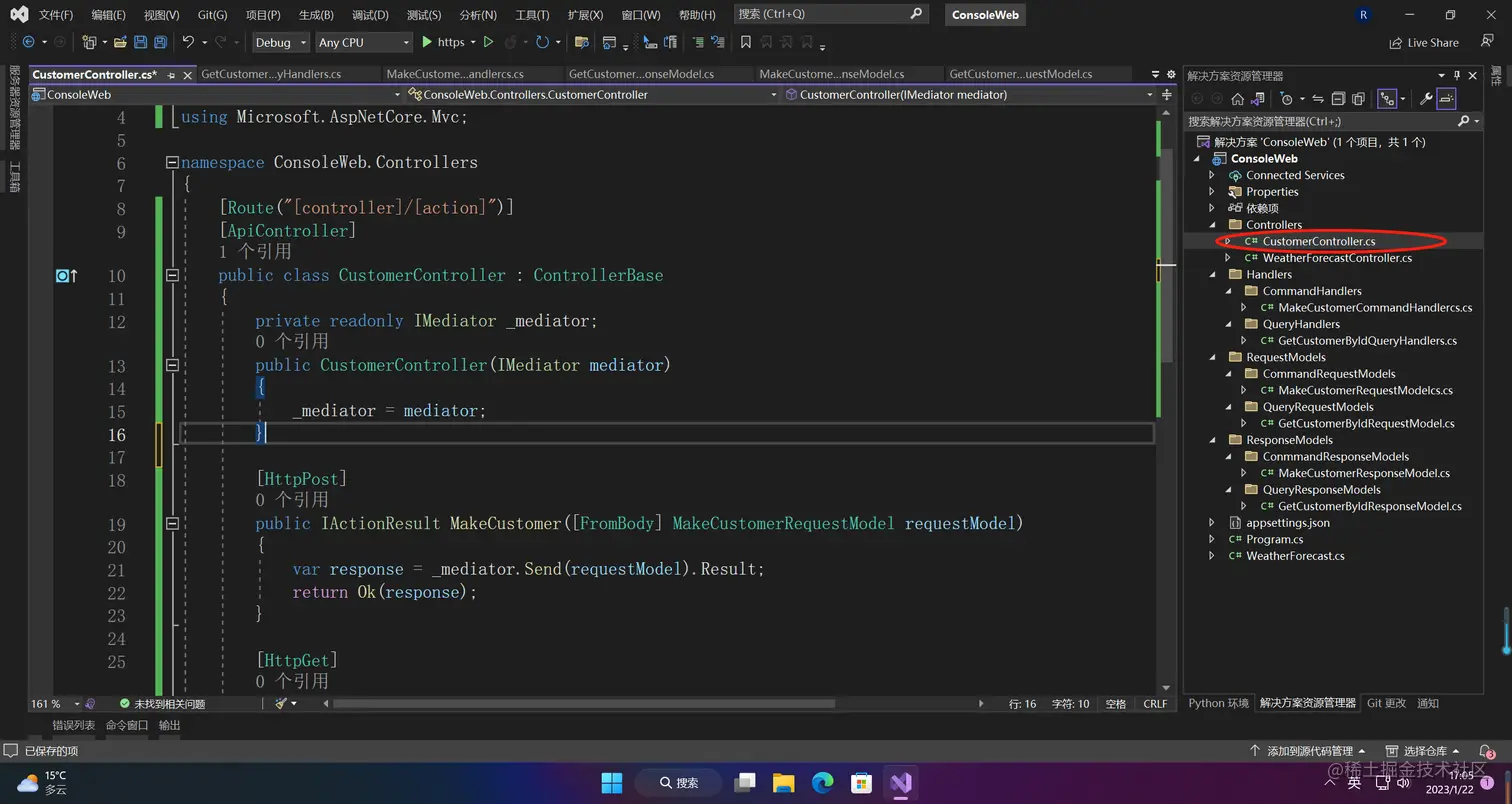
Task: Save the current file using floppy icon
Action: pyautogui.click(x=140, y=42)
